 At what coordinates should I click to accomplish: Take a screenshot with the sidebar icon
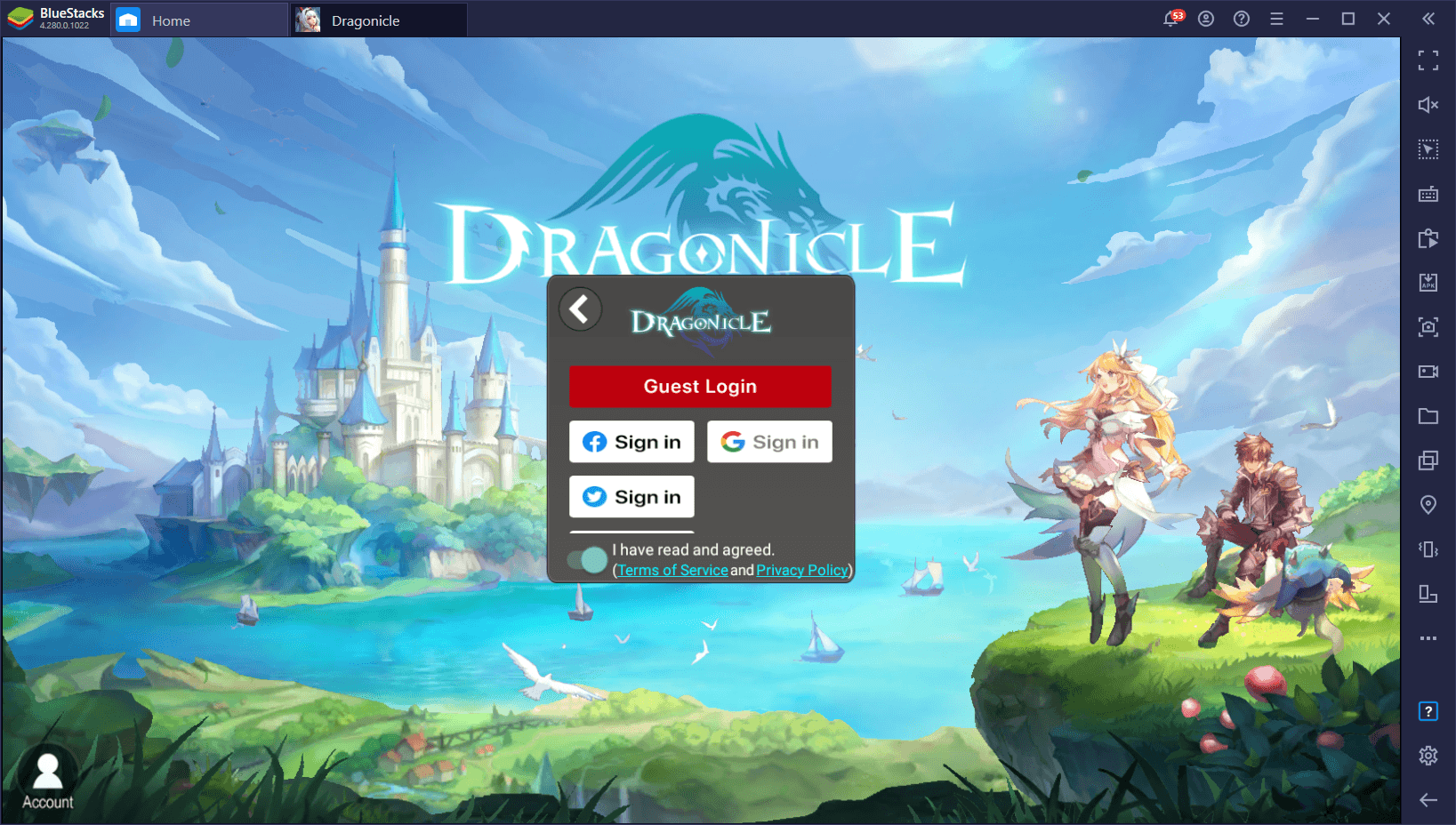1428,327
